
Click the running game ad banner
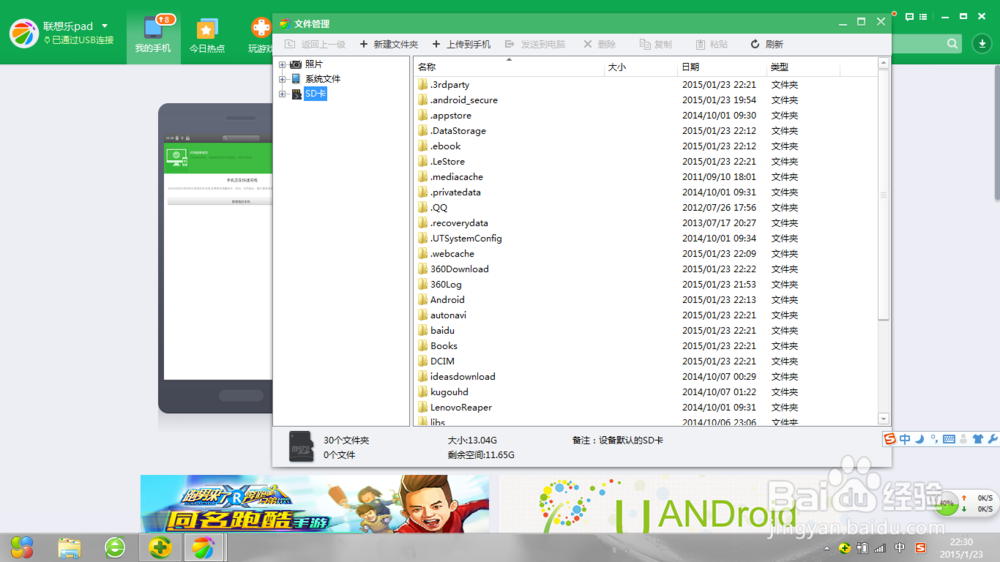point(314,503)
